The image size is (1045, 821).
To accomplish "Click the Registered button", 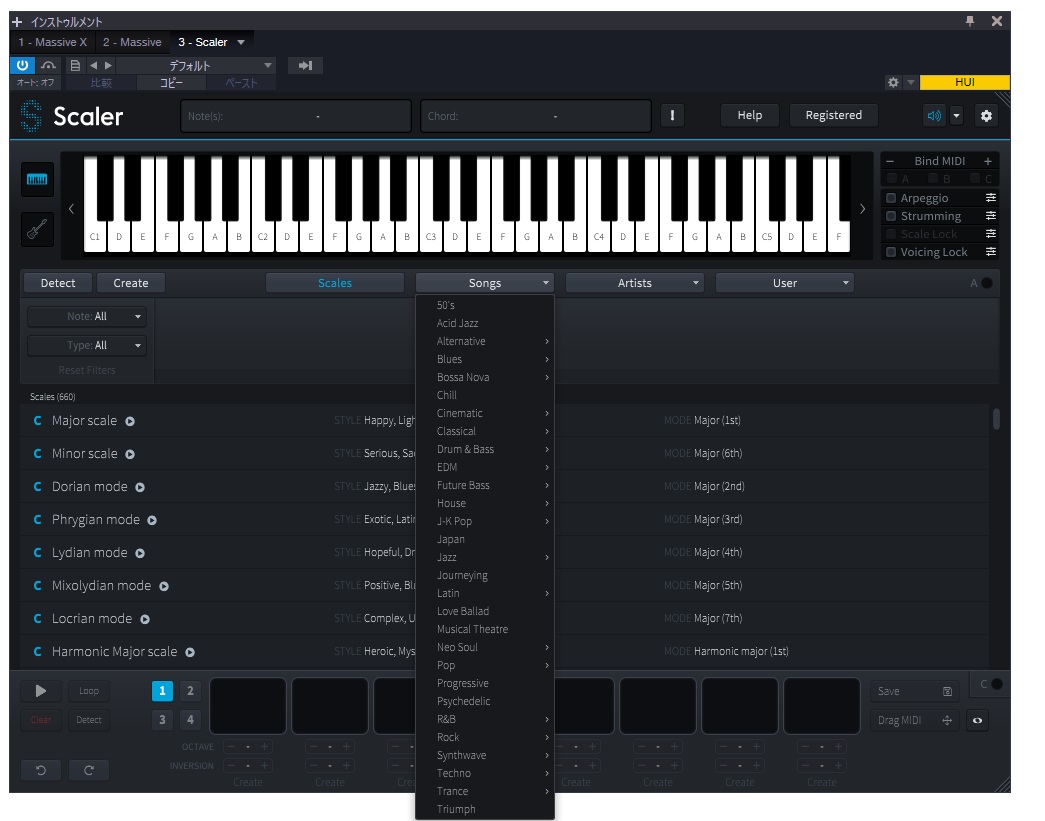I will 834,115.
